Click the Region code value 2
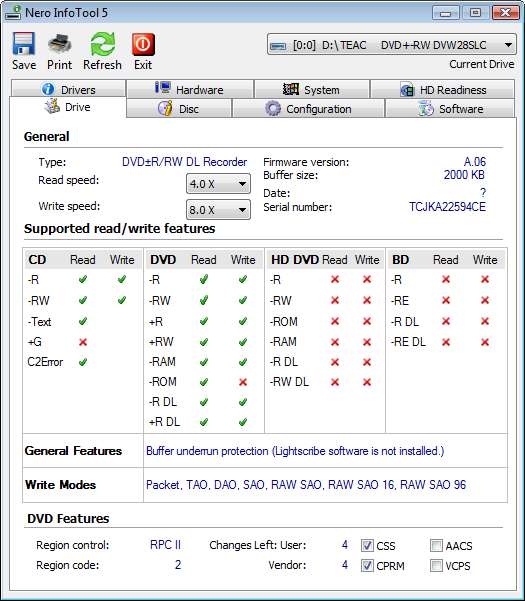This screenshot has width=525, height=601. [x=178, y=565]
